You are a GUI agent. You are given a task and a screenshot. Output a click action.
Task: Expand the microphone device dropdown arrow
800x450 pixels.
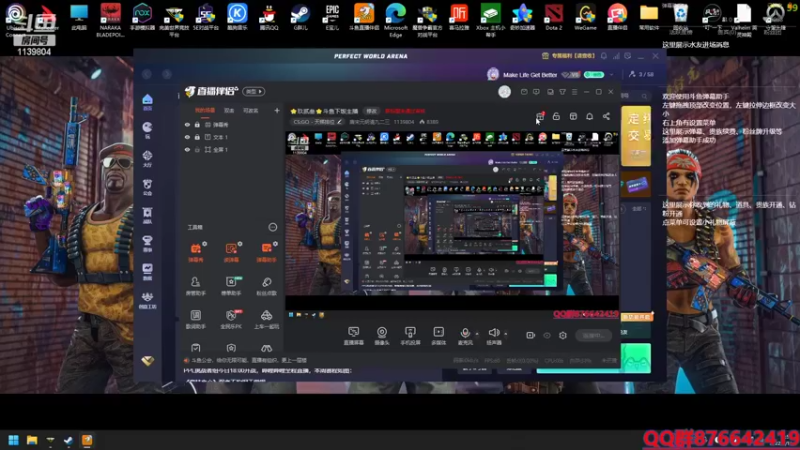click(x=477, y=334)
